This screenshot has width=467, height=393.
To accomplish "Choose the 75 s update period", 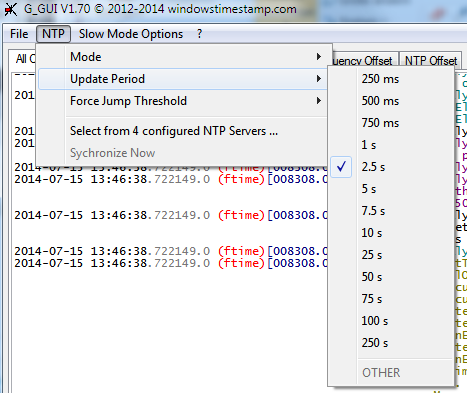I will (391, 299).
